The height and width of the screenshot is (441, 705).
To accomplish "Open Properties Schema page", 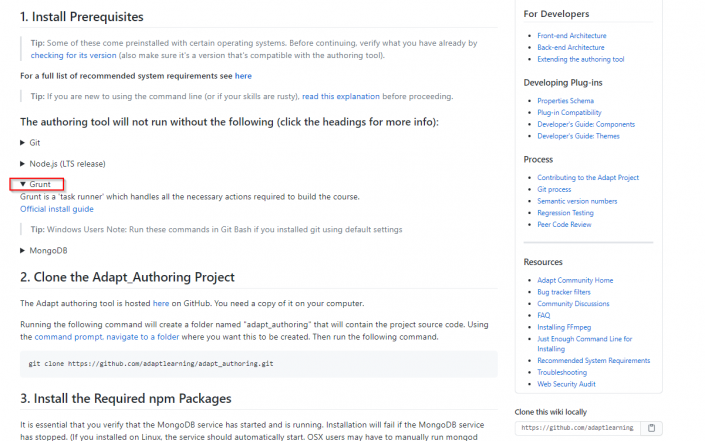I will (x=565, y=101).
